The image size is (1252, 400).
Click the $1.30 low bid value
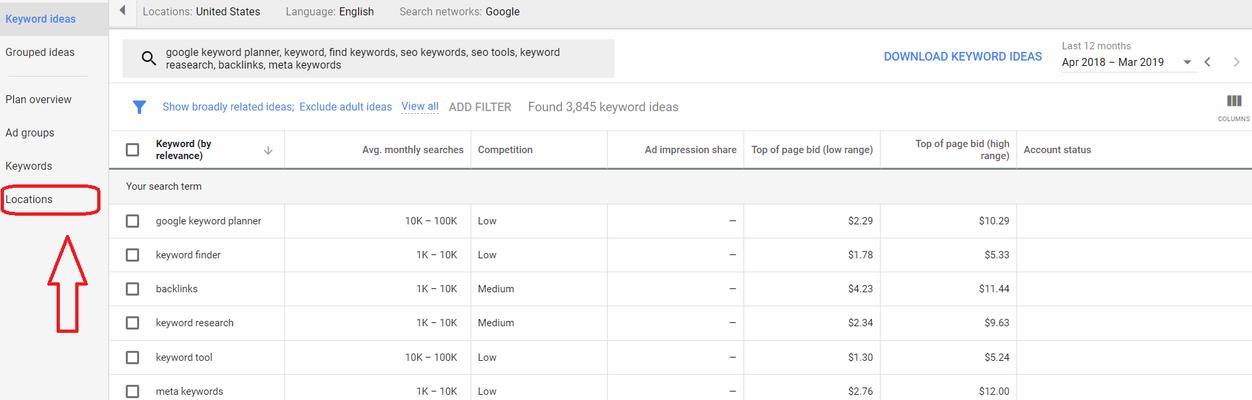coord(860,357)
